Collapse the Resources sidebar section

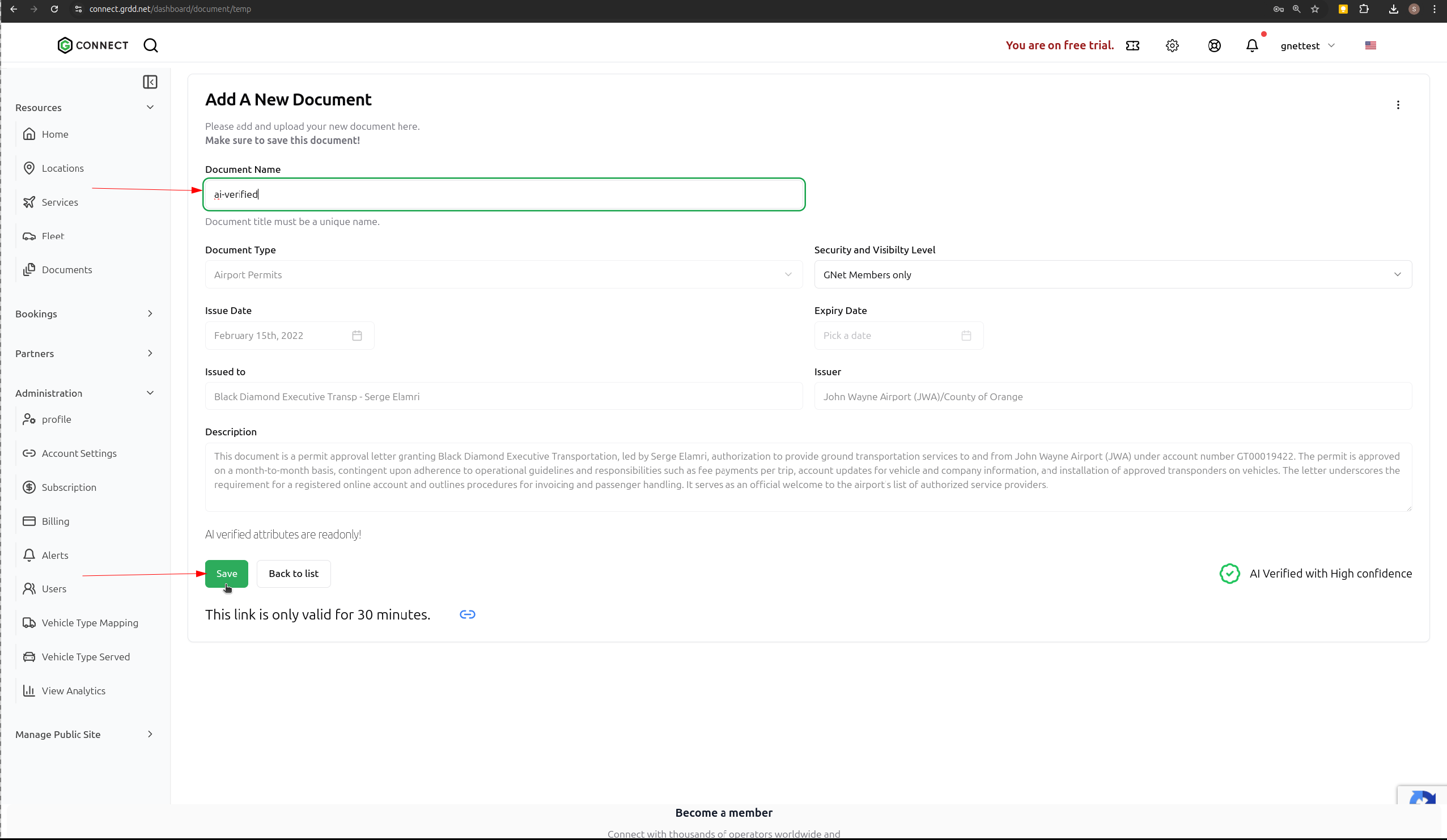pos(150,107)
